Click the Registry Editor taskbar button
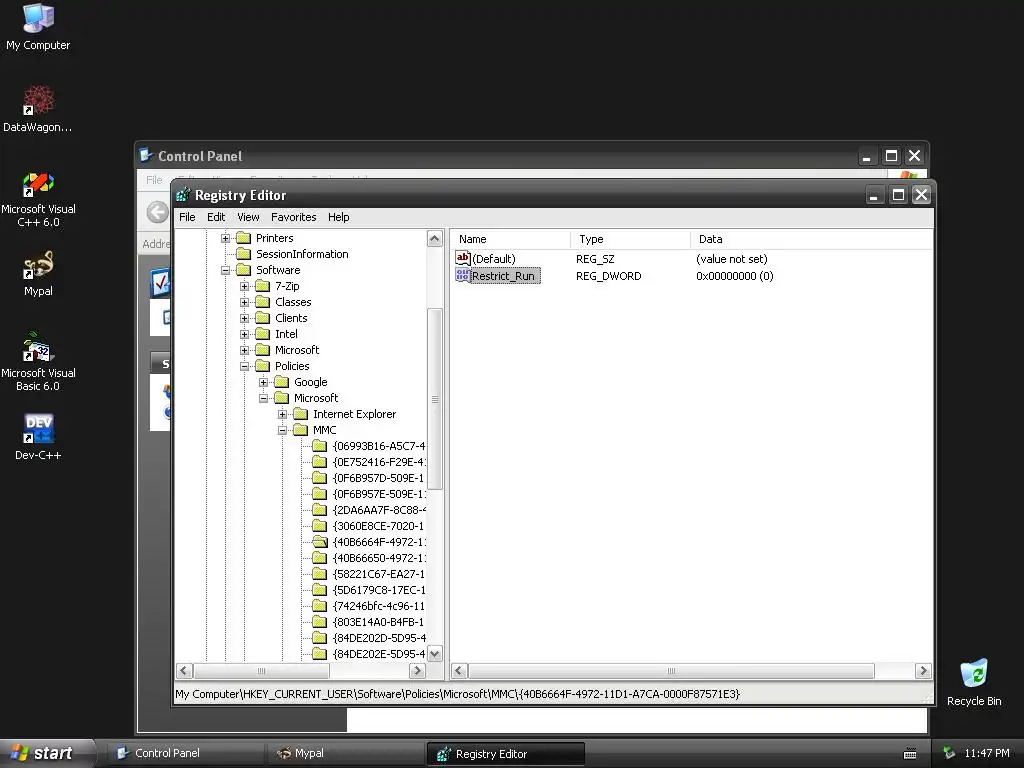This screenshot has height=768, width=1024. (505, 754)
